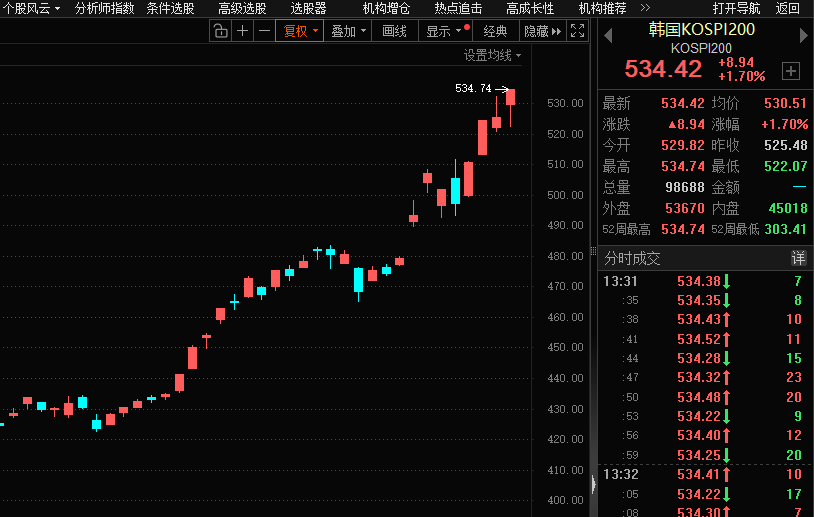Go to previous stock with left arrow
This screenshot has height=517, width=814.
[606, 35]
